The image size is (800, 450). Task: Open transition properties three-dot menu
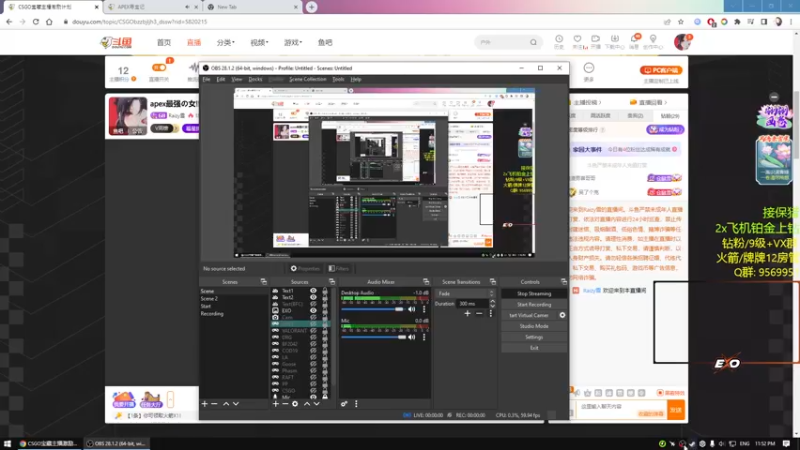click(x=491, y=313)
